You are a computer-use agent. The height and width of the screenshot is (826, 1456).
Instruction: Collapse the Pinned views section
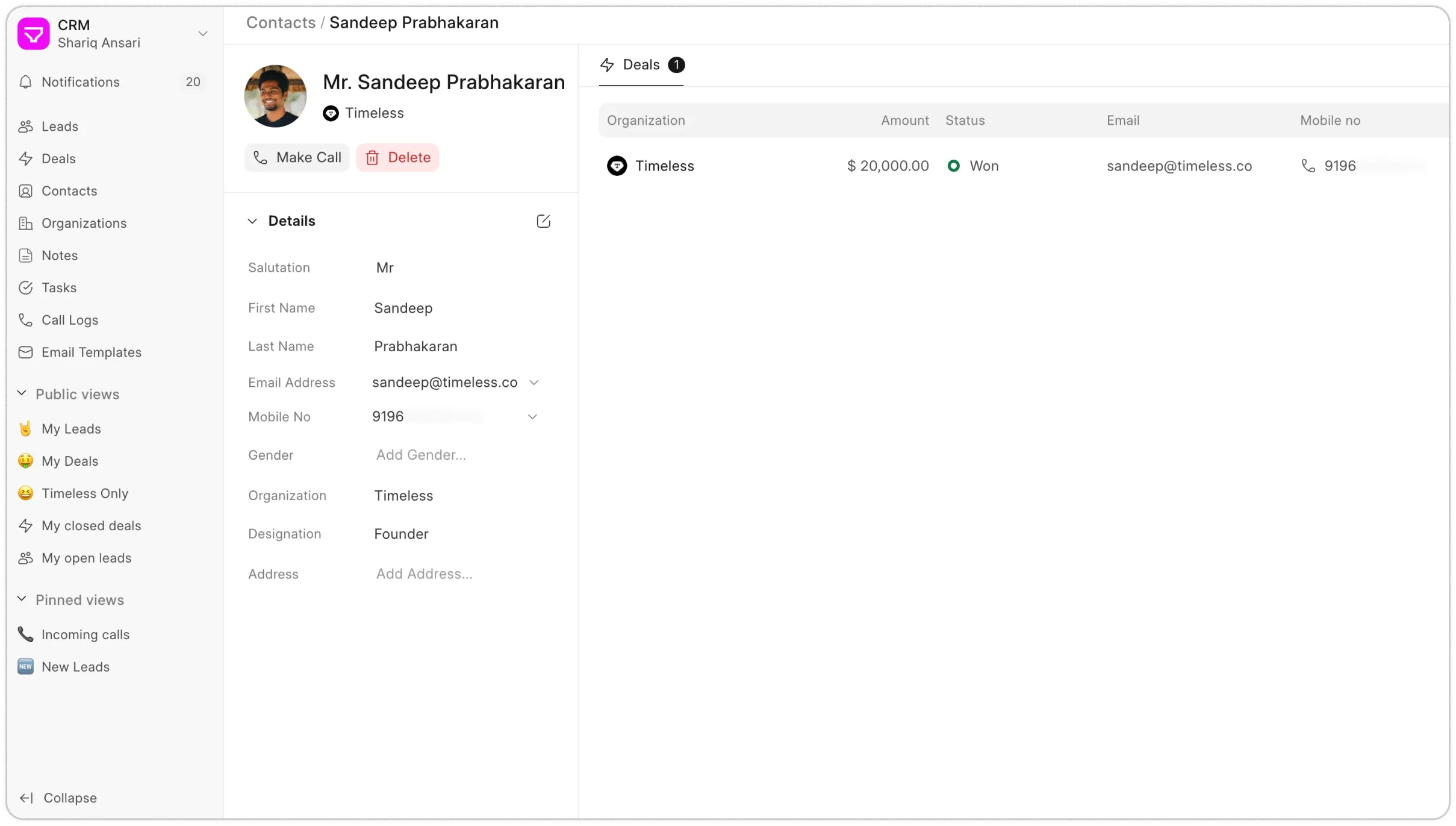click(x=22, y=599)
